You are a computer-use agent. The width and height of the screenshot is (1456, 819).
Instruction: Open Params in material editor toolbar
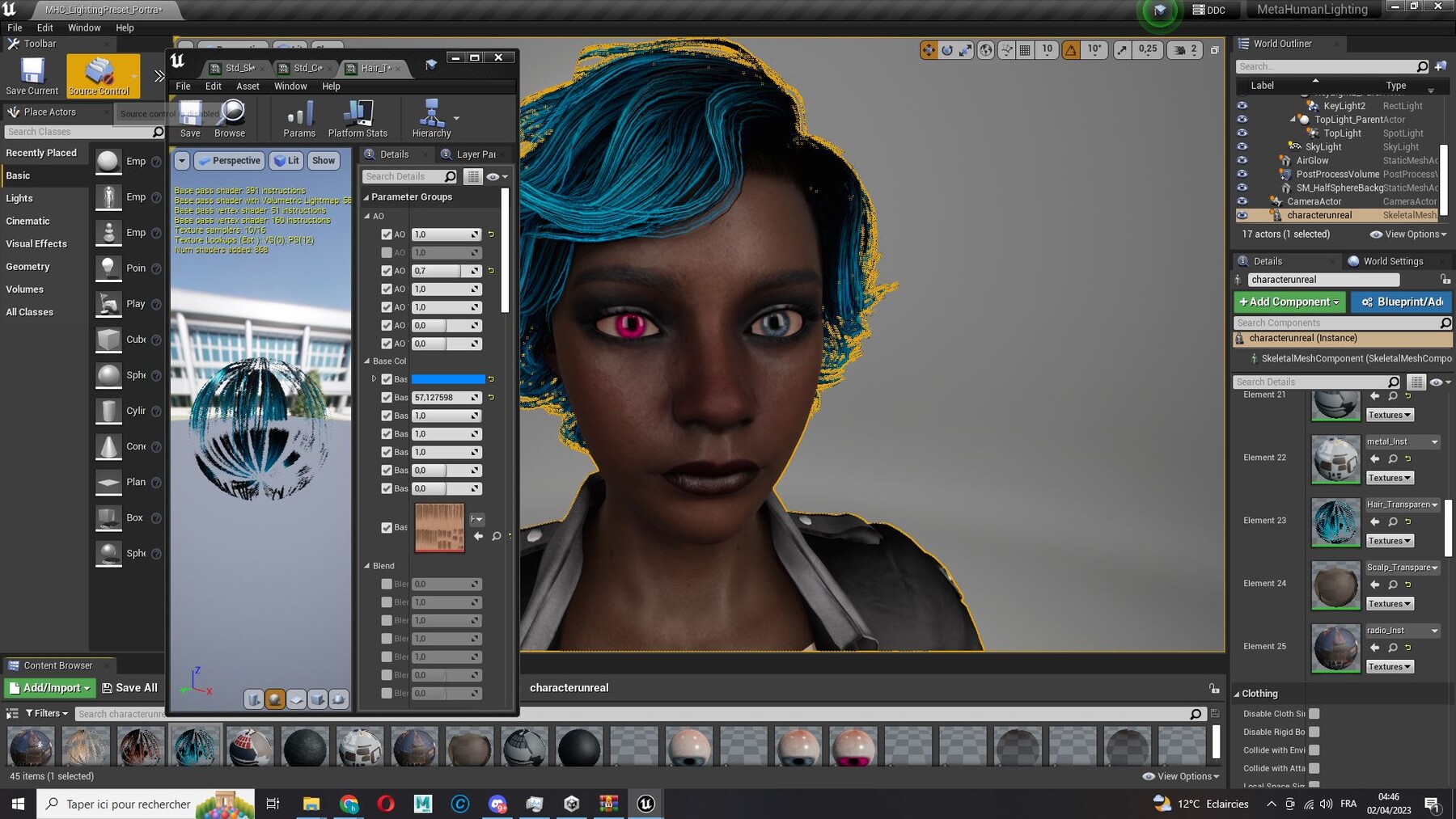tap(299, 119)
